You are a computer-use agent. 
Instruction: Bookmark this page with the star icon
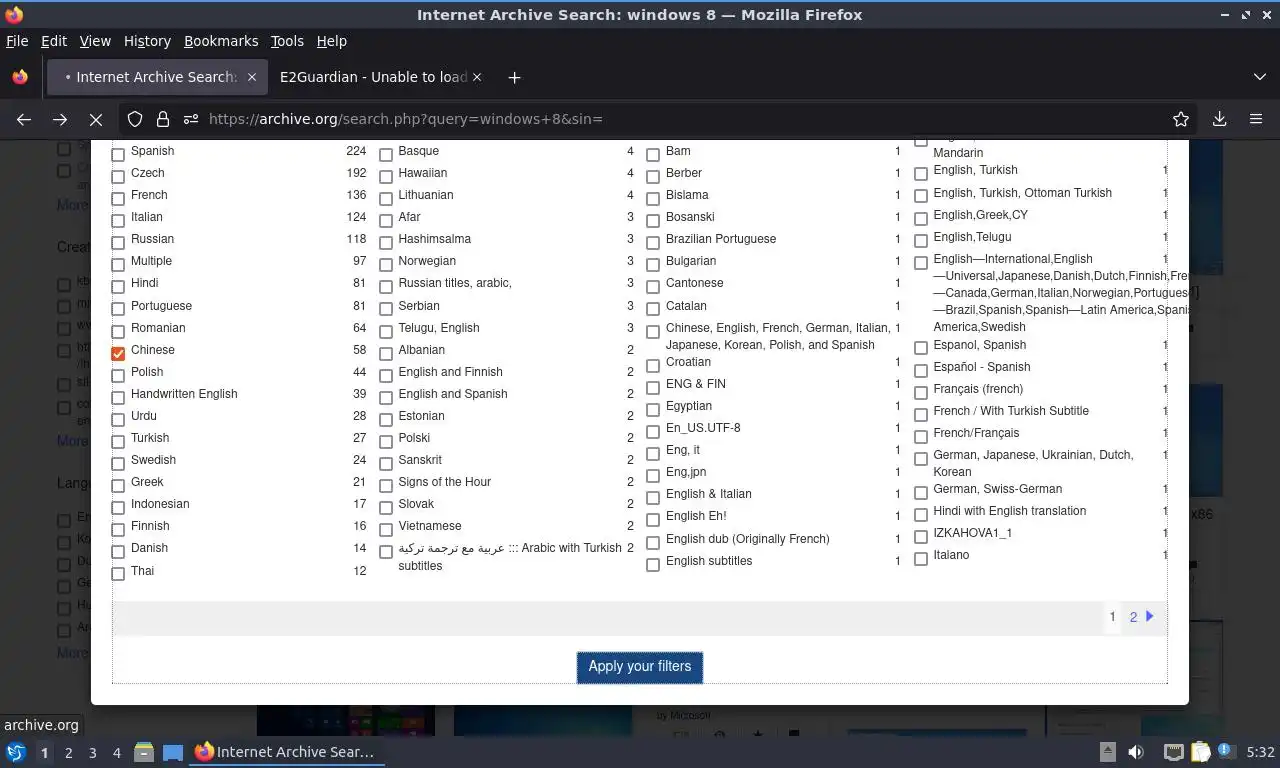1181,119
